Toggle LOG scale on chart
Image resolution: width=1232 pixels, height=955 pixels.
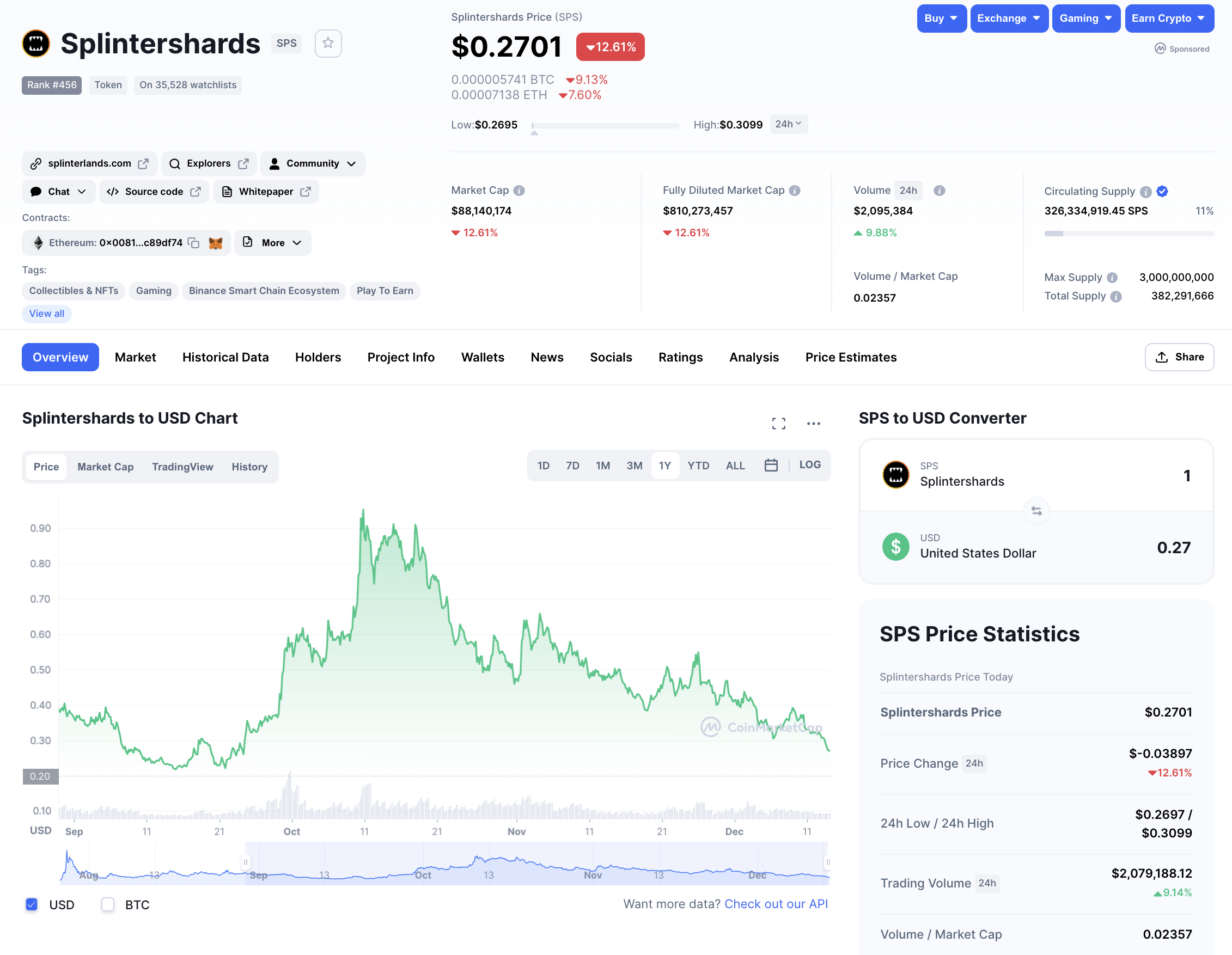(809, 464)
